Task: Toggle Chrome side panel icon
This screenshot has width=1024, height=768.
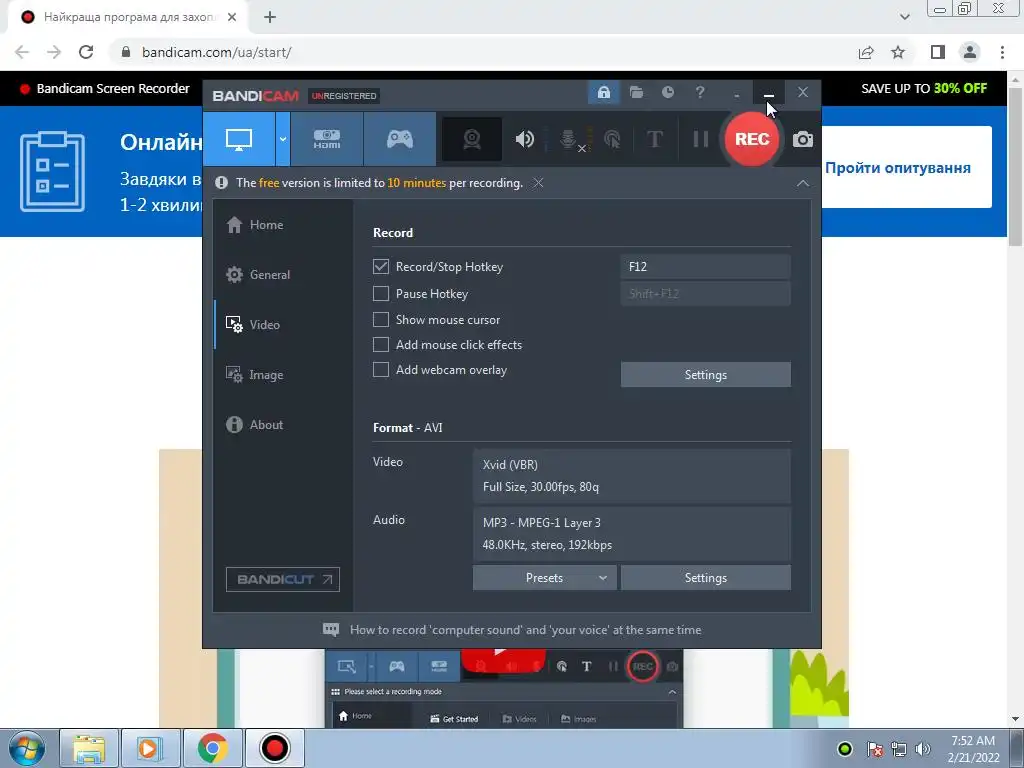Action: [938, 52]
